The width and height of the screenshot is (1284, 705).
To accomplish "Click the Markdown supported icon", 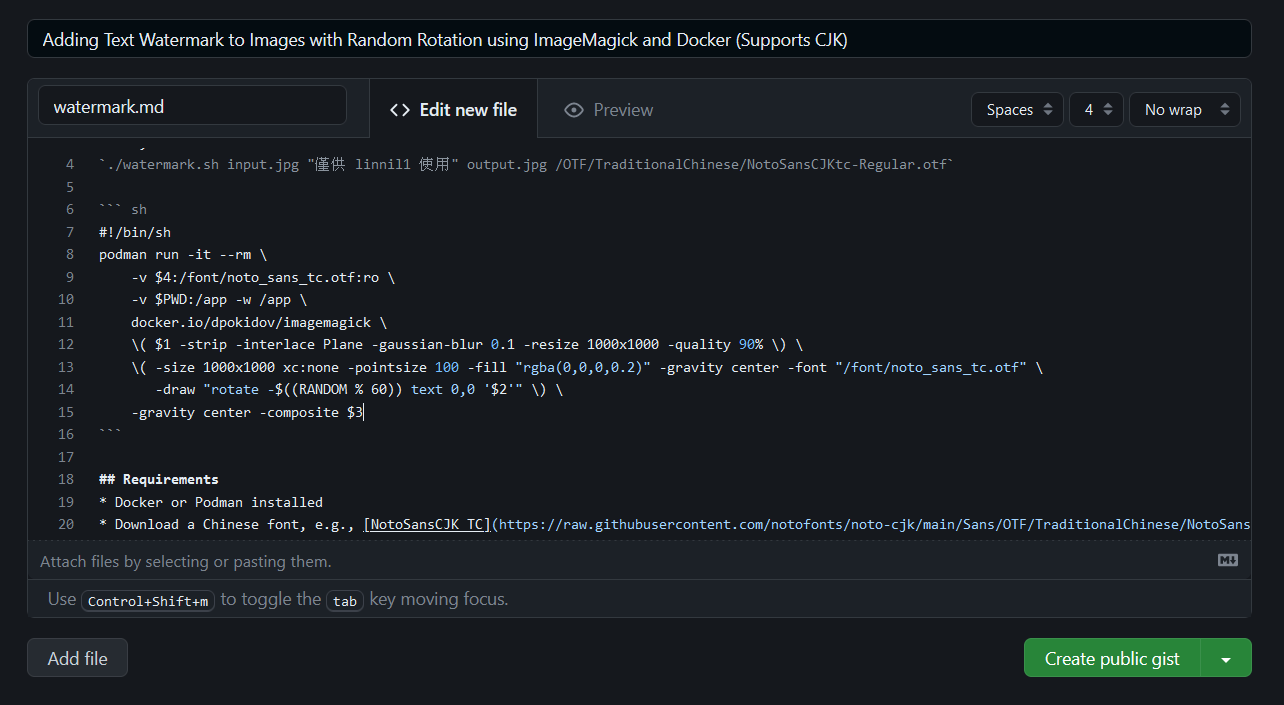I will [1228, 560].
